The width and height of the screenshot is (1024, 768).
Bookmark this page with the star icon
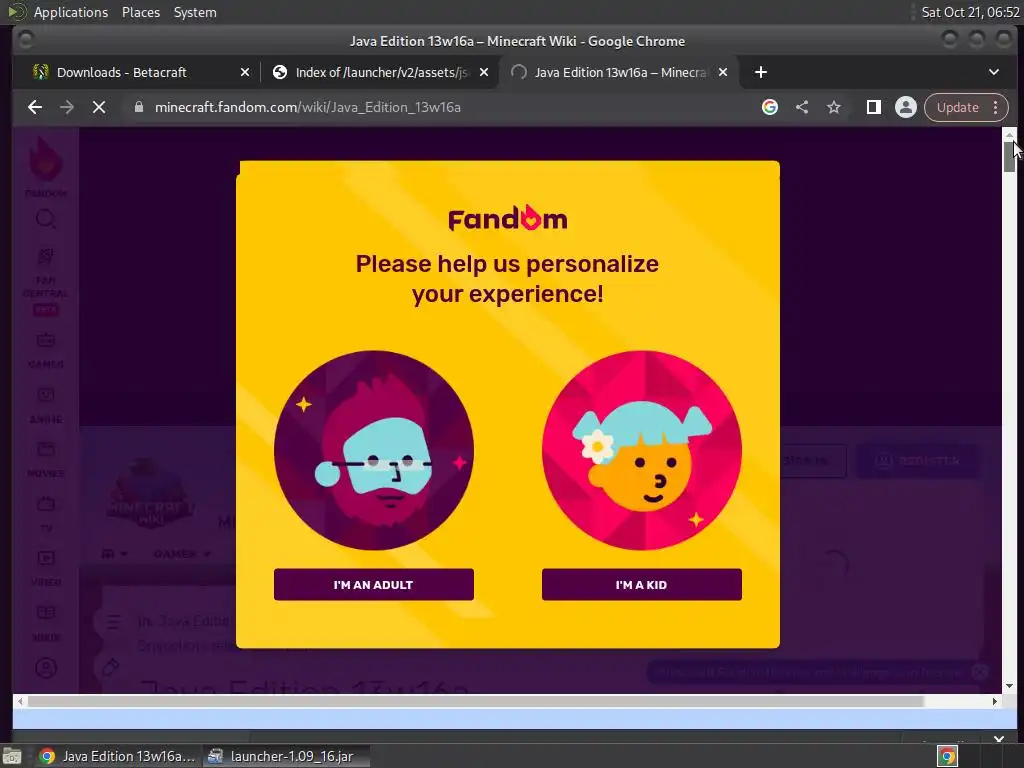(834, 107)
